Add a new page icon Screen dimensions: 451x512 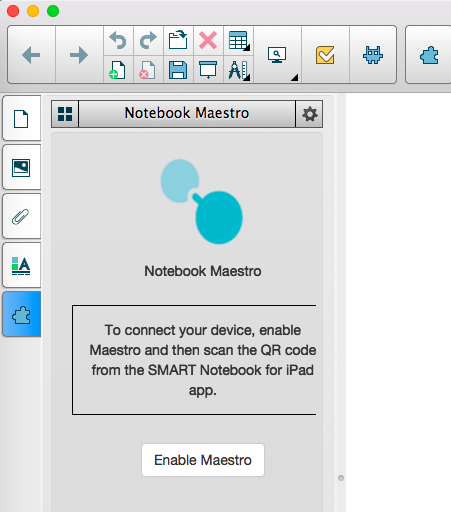point(118,70)
